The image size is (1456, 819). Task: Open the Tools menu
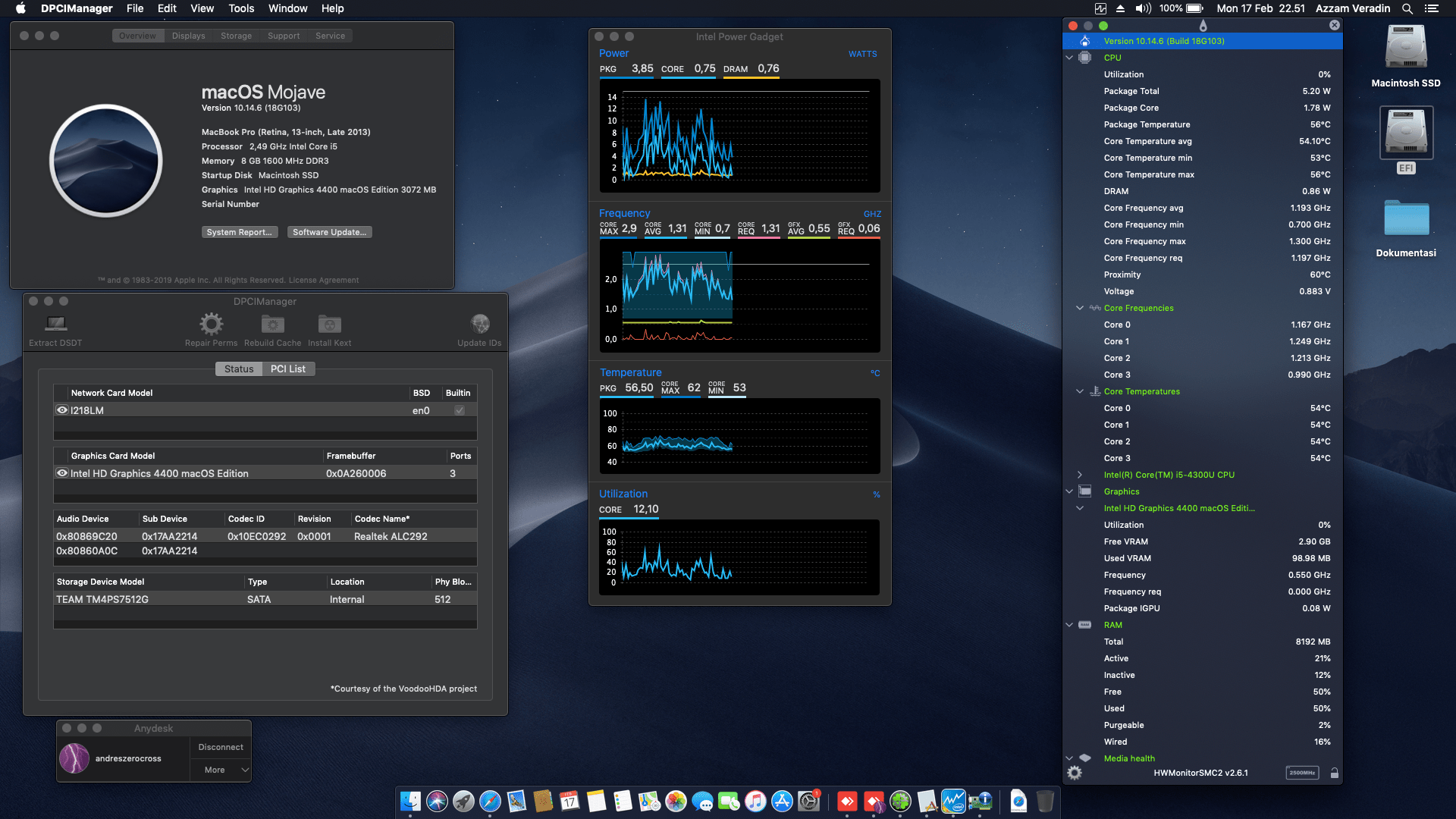(x=241, y=8)
